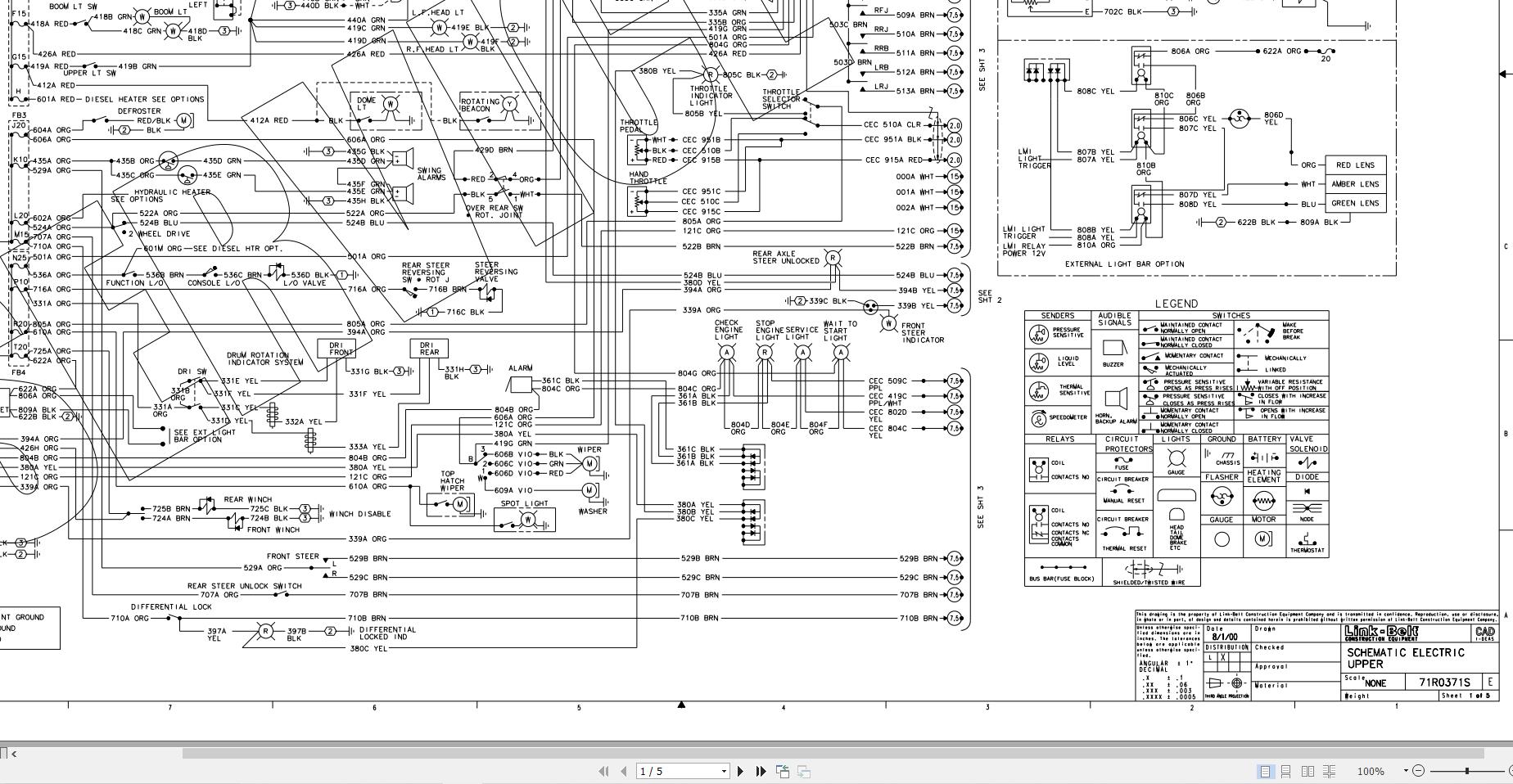Screen dimensions: 1513x784
Task: Zoom out using the minus control
Action: tap(1417, 771)
